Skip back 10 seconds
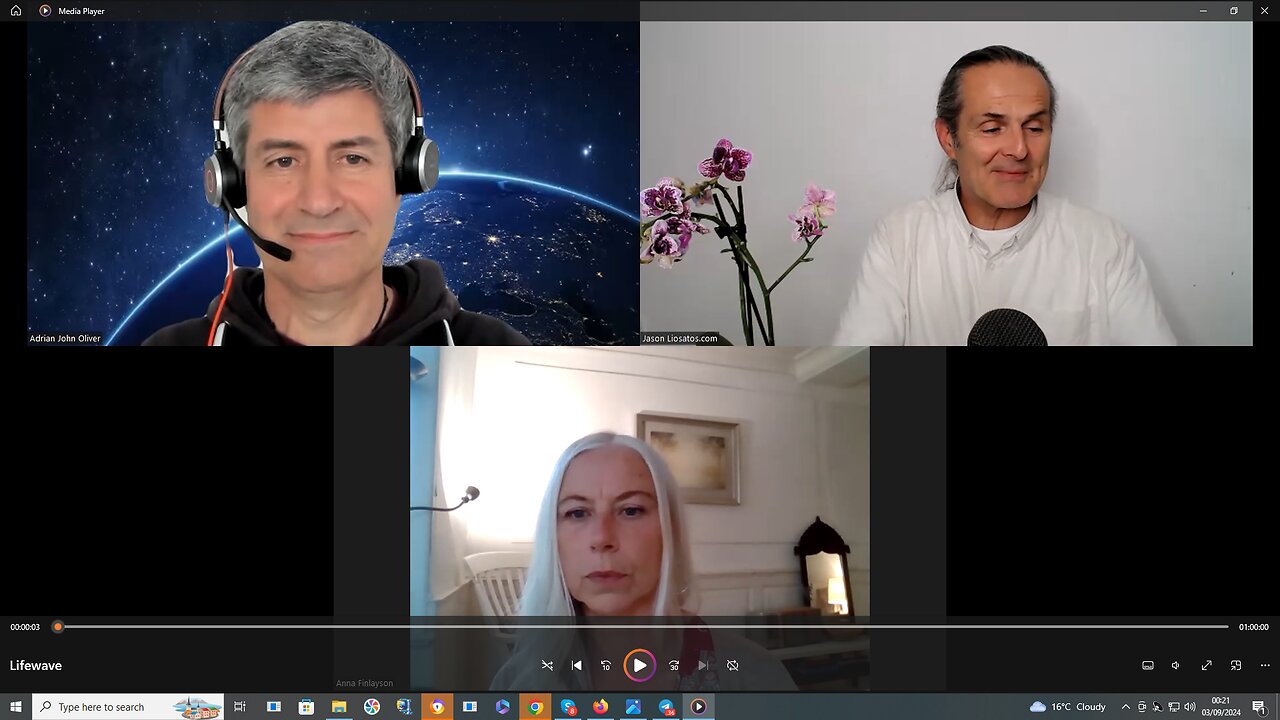The image size is (1280, 720). (606, 665)
